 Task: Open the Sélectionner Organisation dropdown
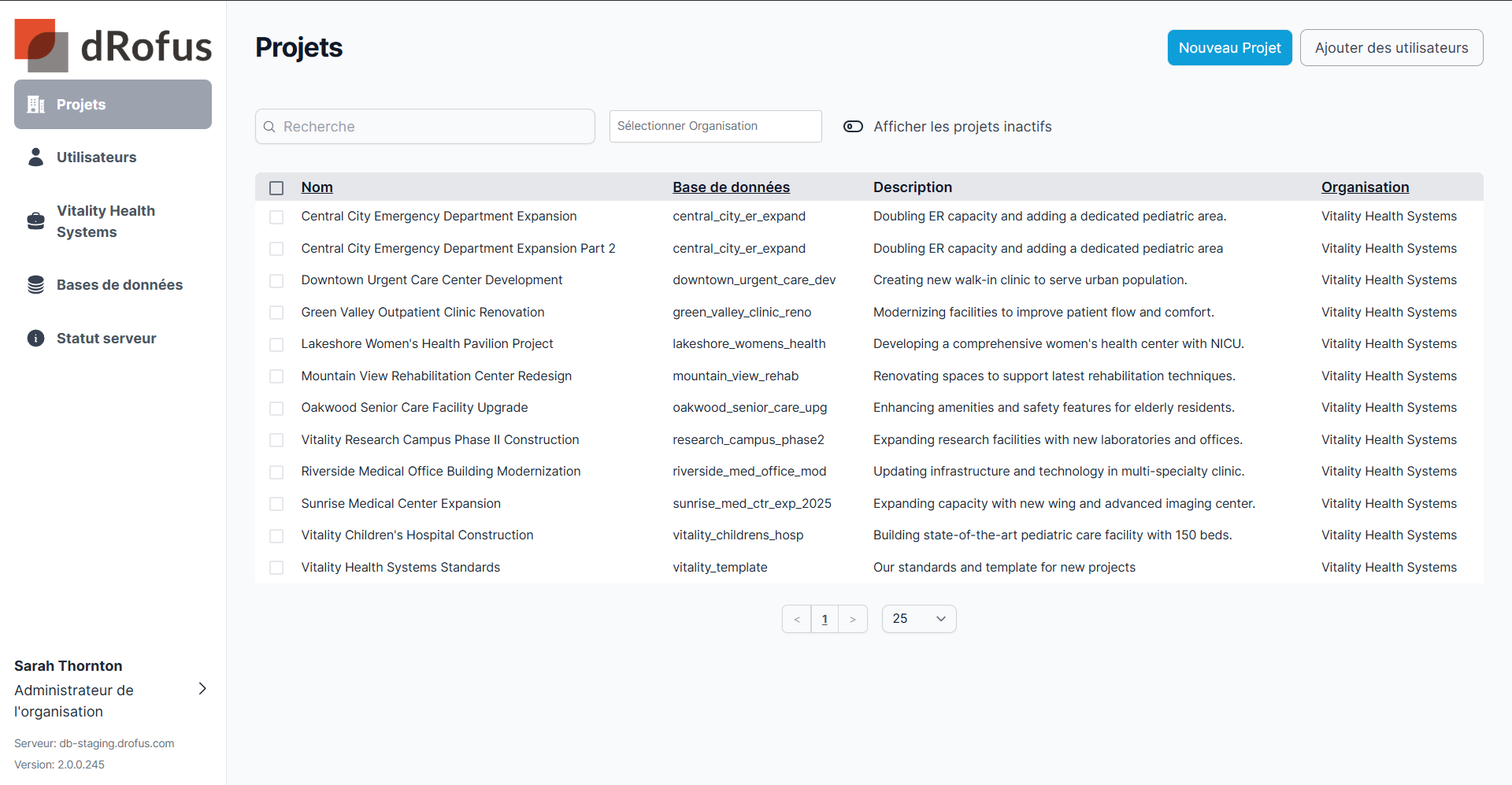[x=715, y=127]
